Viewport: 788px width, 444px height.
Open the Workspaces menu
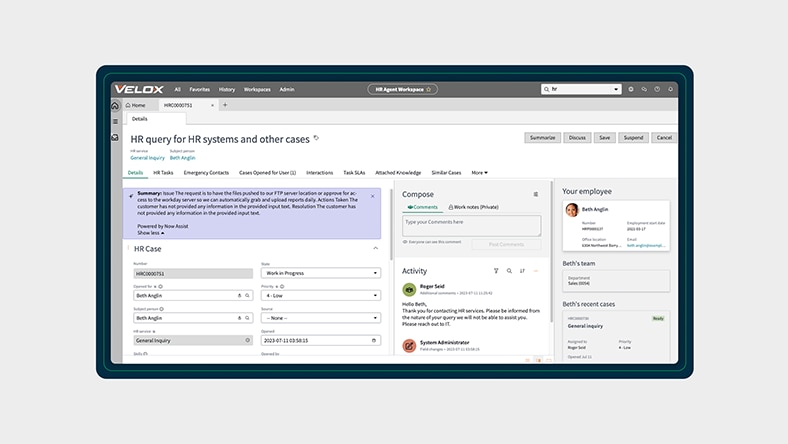257,90
